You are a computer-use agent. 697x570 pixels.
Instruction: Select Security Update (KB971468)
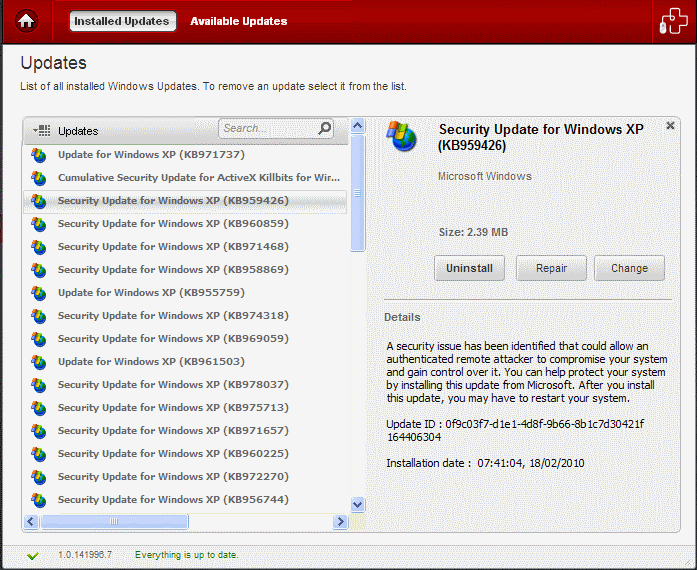[x=185, y=247]
